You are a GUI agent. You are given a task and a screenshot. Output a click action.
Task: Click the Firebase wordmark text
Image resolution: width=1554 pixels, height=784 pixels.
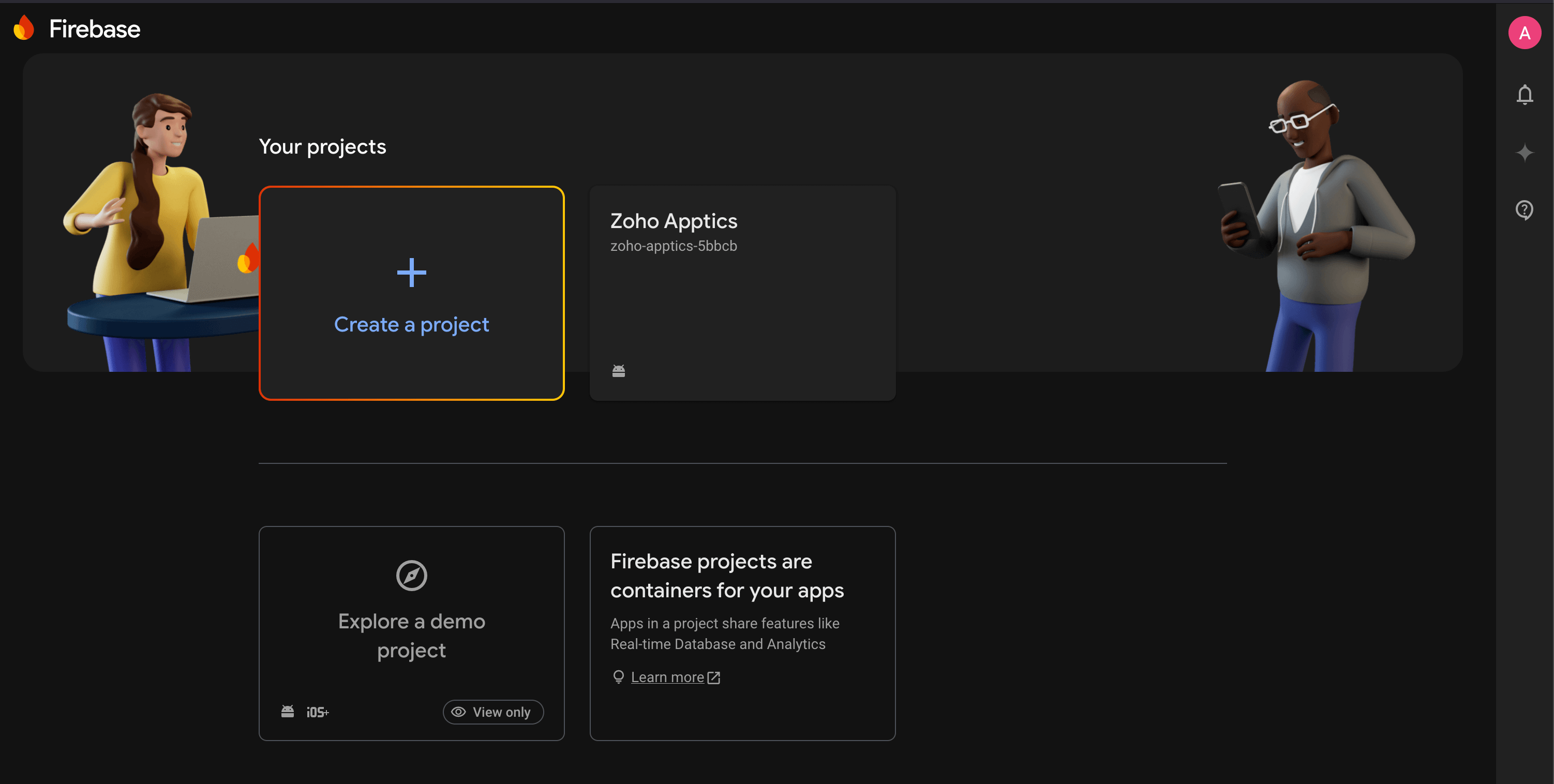click(x=95, y=29)
